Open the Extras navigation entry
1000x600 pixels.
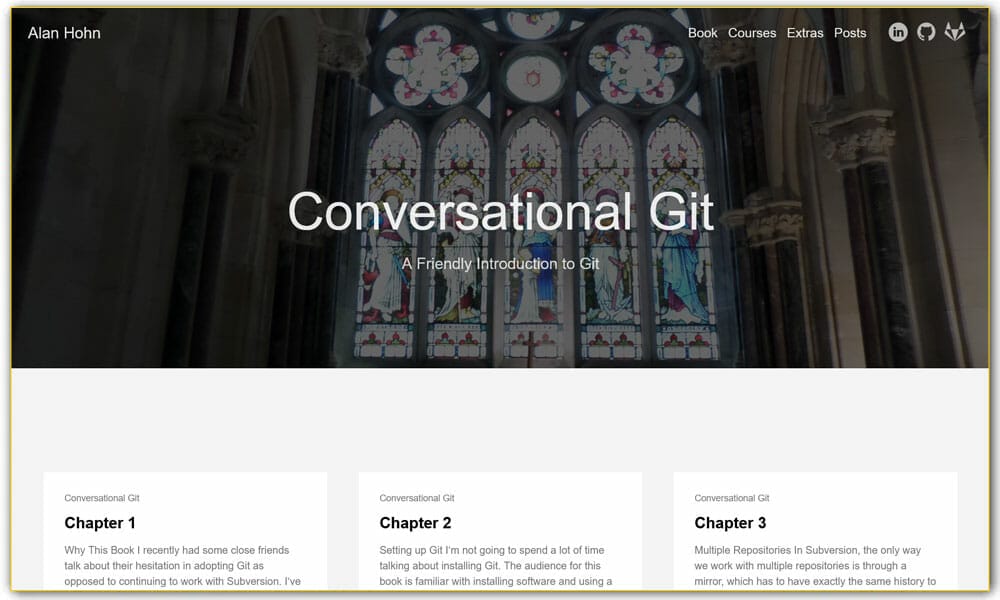pyautogui.click(x=804, y=33)
